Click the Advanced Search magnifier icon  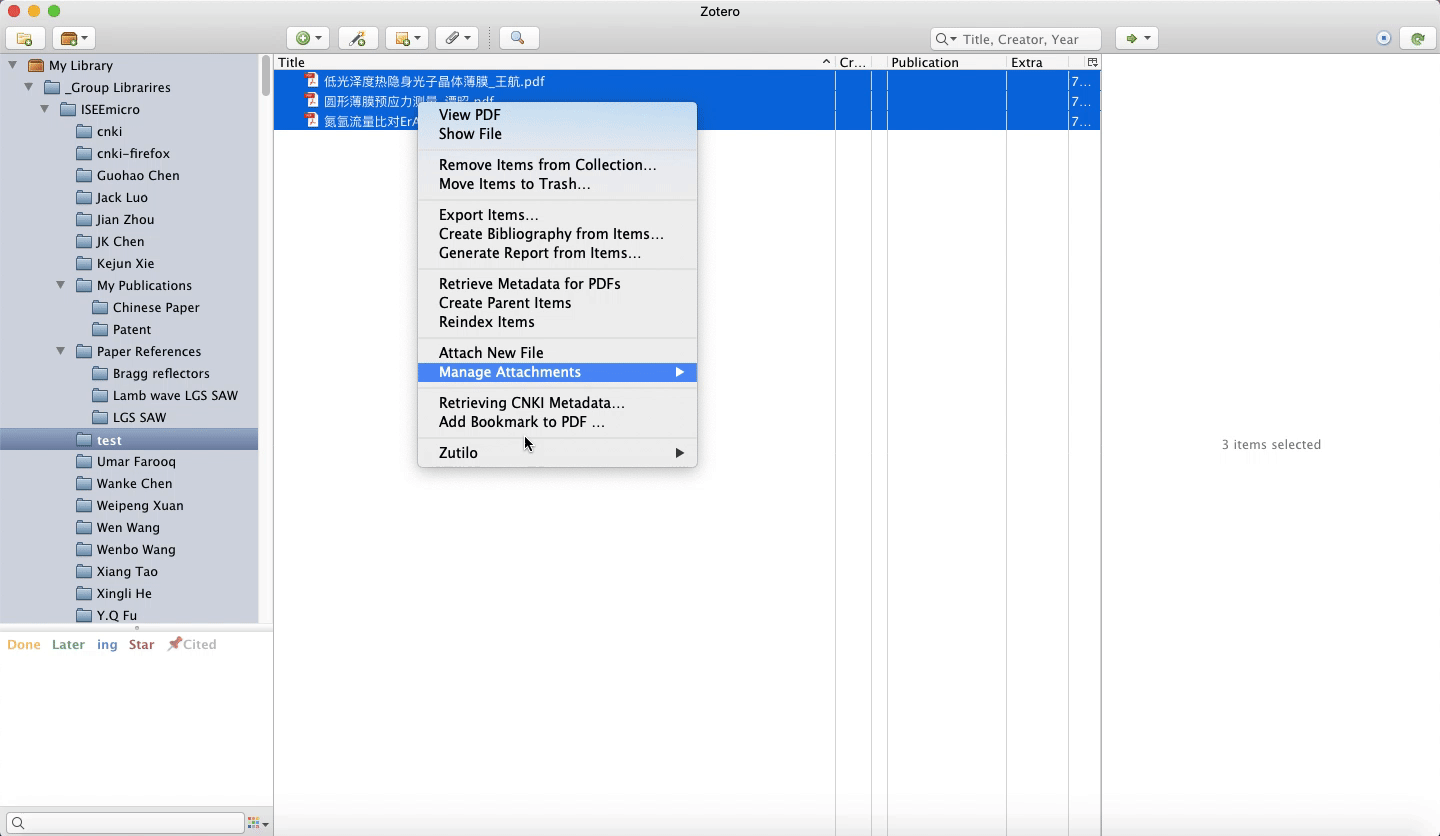point(518,38)
